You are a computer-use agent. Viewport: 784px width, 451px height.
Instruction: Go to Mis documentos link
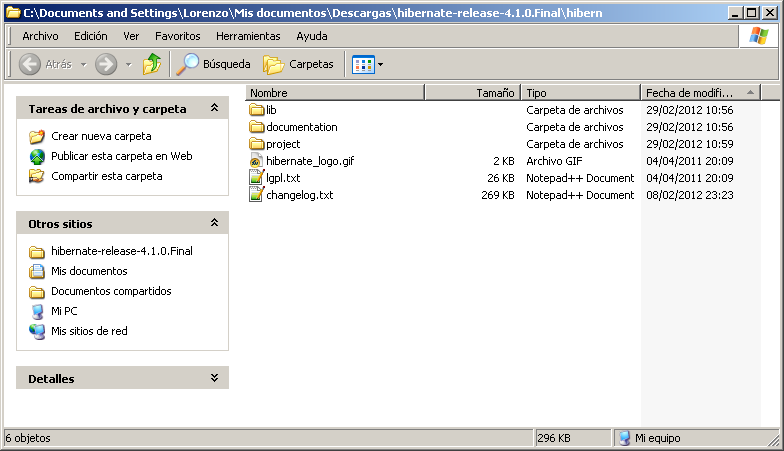(89, 271)
